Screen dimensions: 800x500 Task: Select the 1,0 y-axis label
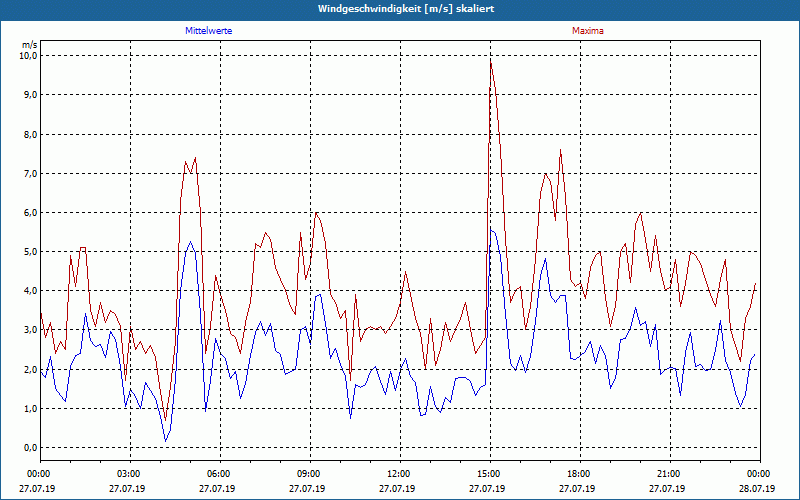(29, 408)
